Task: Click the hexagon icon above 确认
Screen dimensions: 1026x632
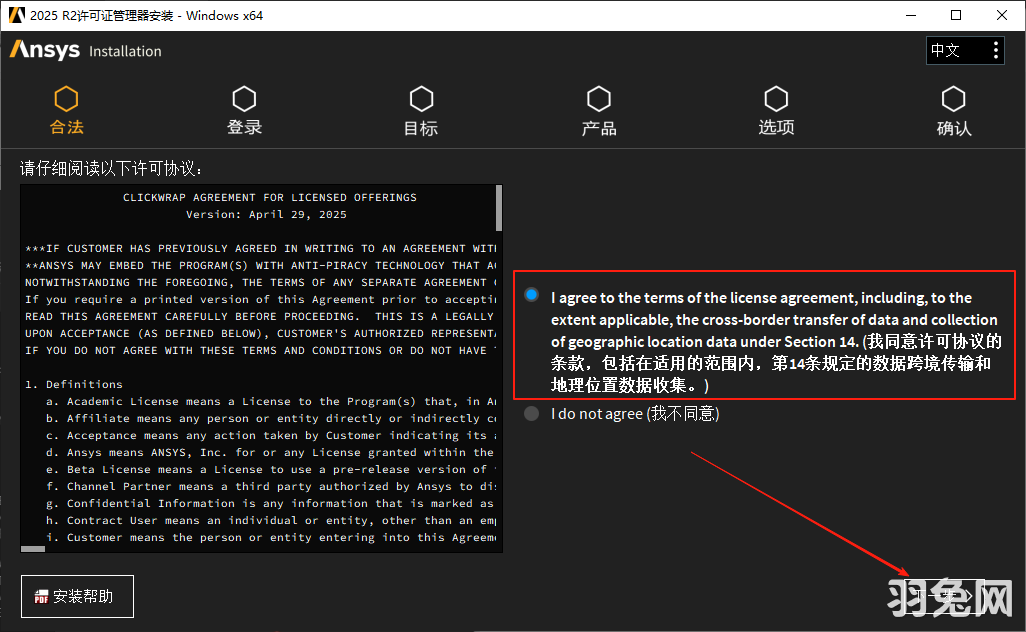Action: click(953, 99)
